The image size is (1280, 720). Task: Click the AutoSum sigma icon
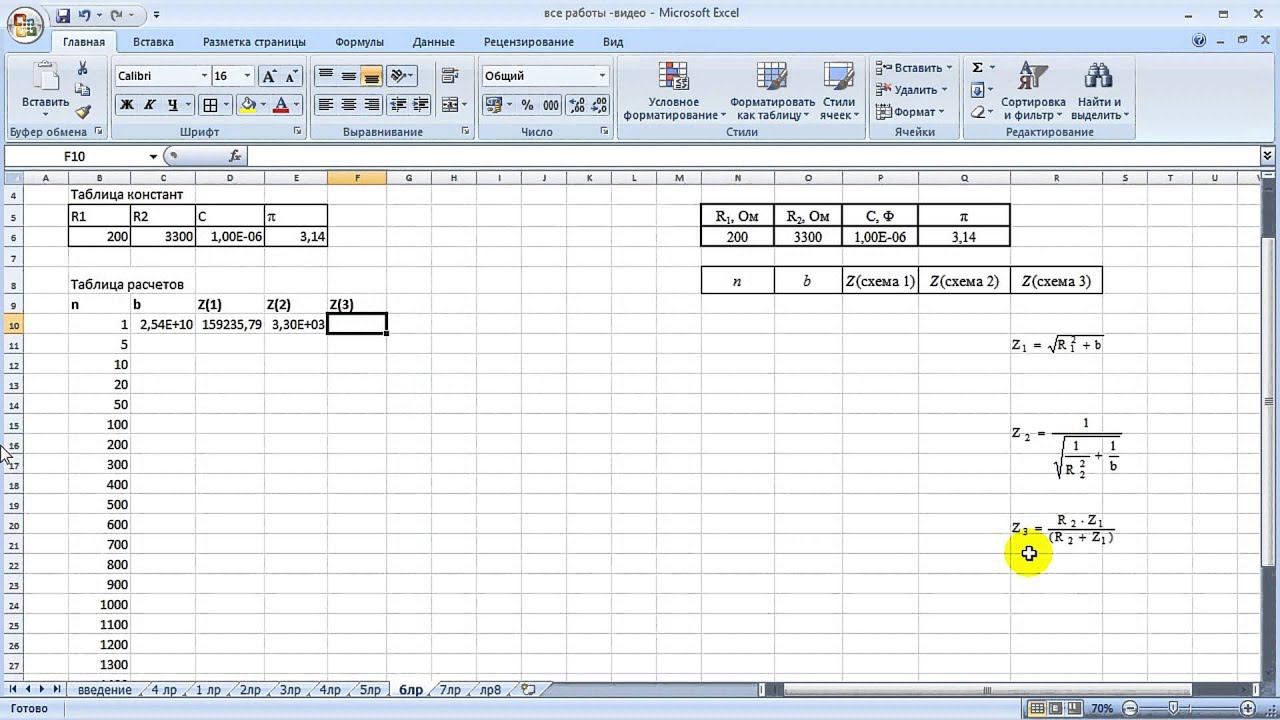pyautogui.click(x=978, y=68)
